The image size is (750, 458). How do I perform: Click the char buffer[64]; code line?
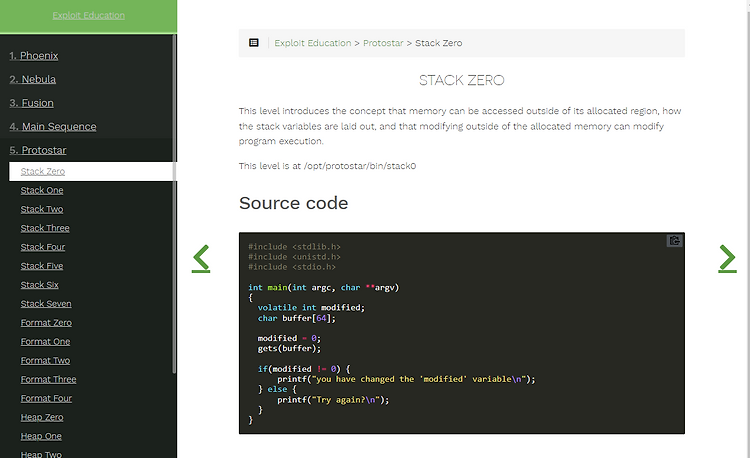[297, 318]
